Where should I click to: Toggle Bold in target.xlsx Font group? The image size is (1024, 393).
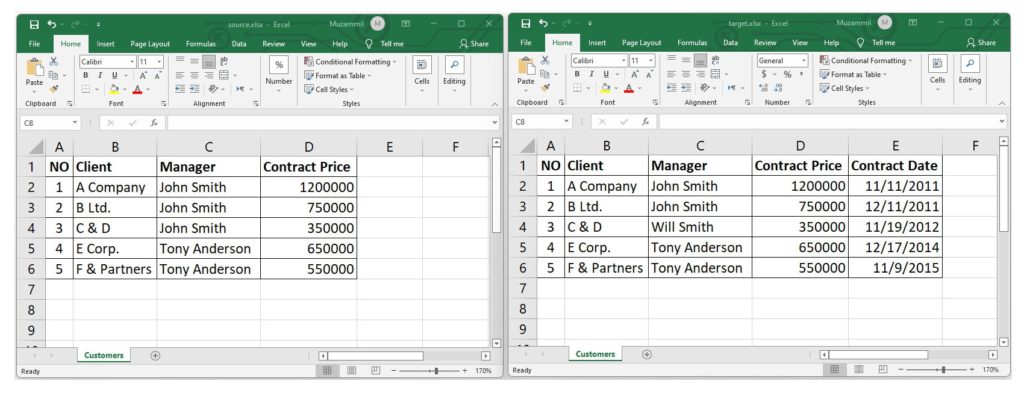(x=577, y=74)
